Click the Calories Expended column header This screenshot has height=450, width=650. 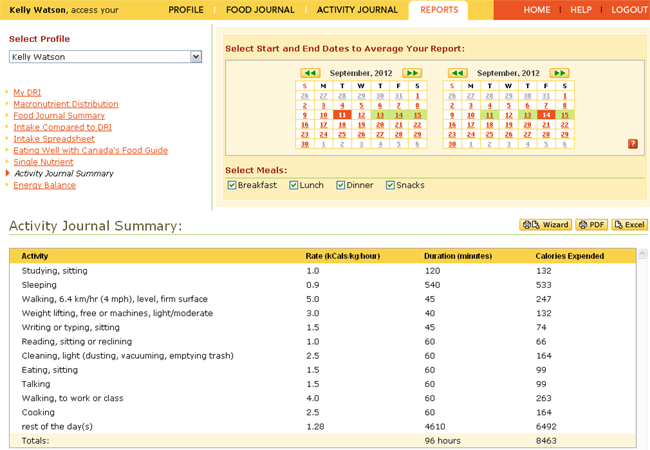coord(570,256)
